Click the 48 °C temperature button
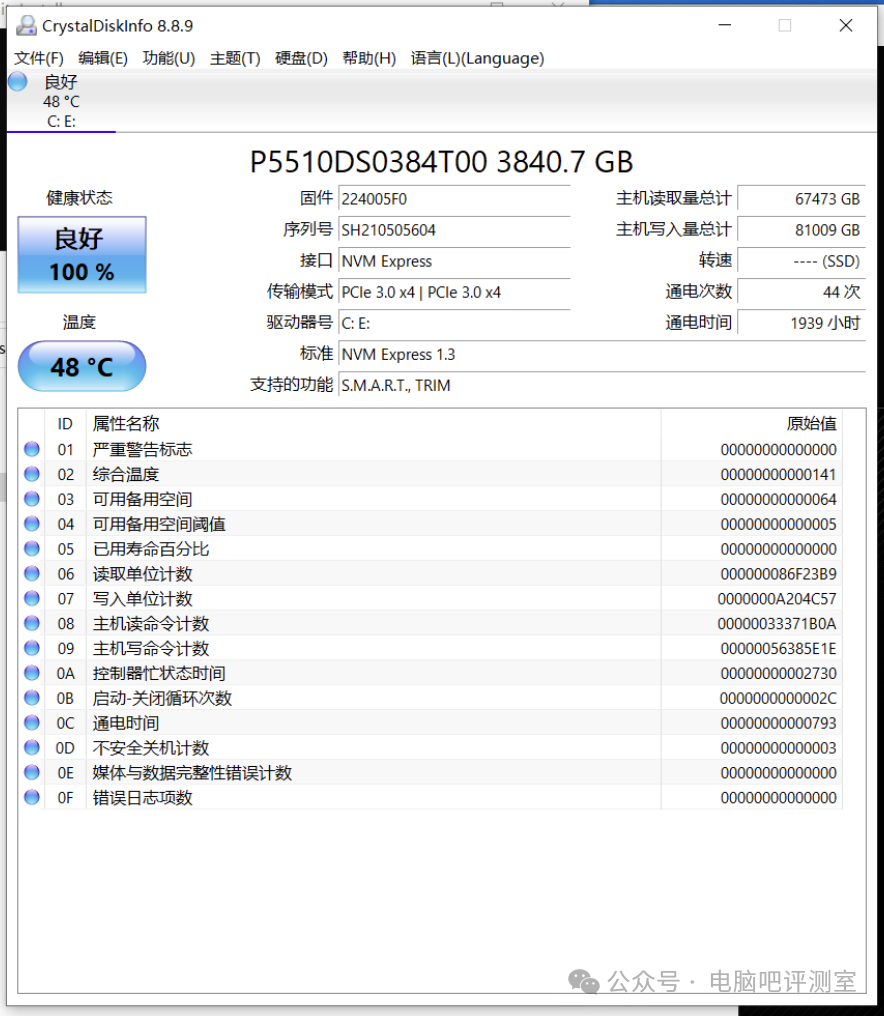Image resolution: width=884 pixels, height=1016 pixels. [82, 367]
